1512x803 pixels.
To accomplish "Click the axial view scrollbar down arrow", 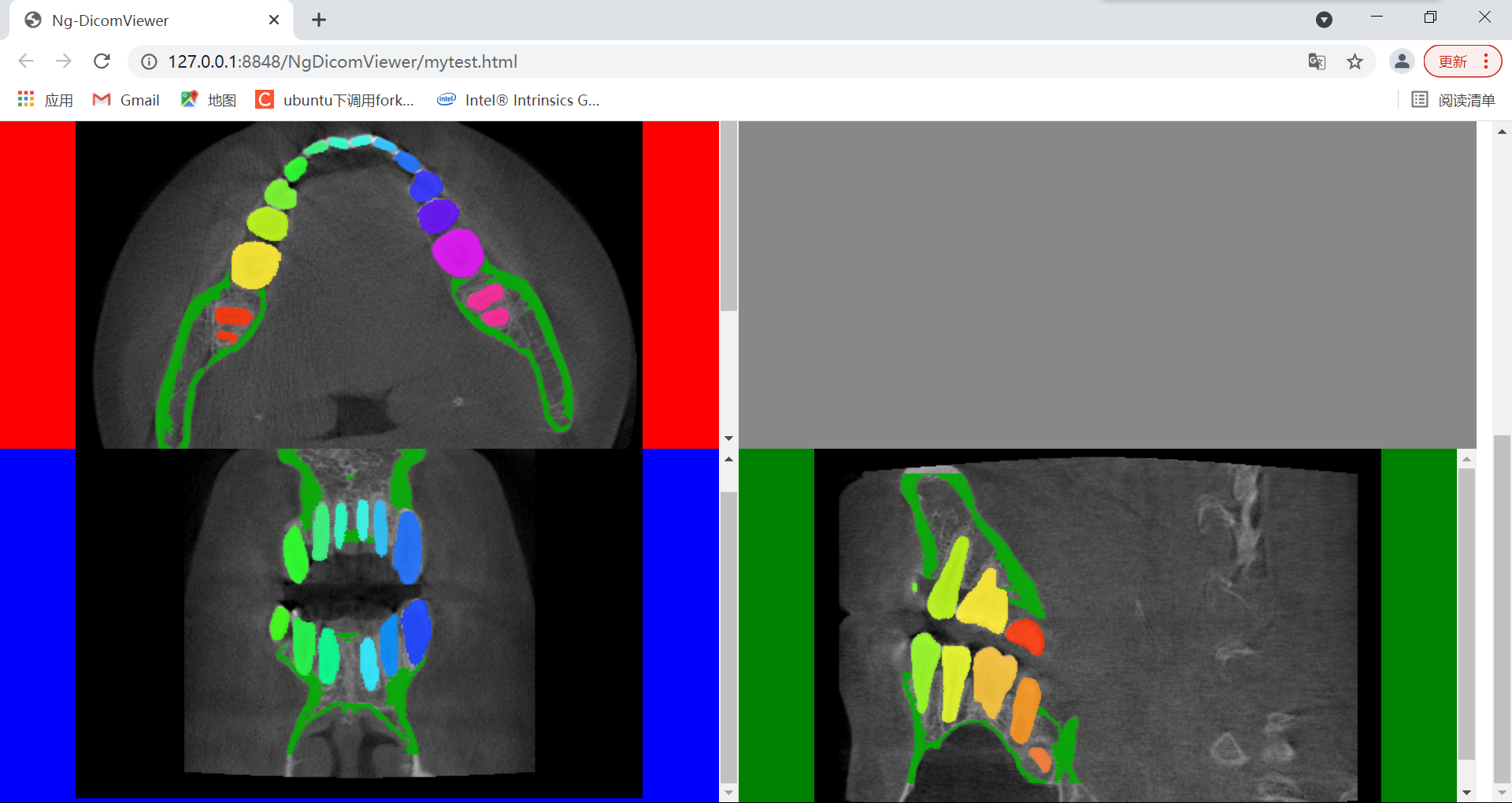I will (729, 439).
